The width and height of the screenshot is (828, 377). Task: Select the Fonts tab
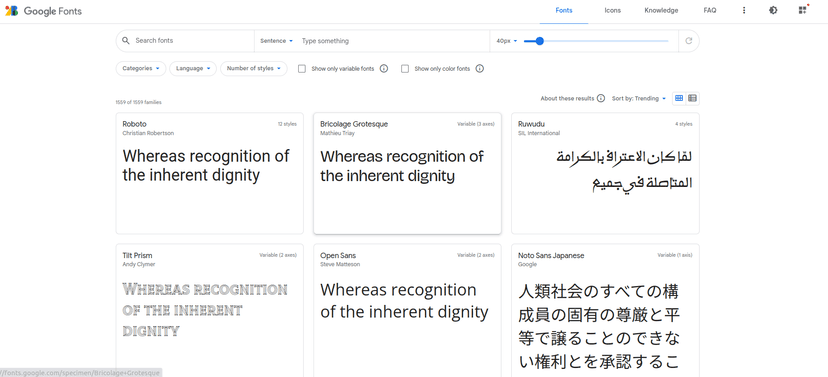point(564,11)
